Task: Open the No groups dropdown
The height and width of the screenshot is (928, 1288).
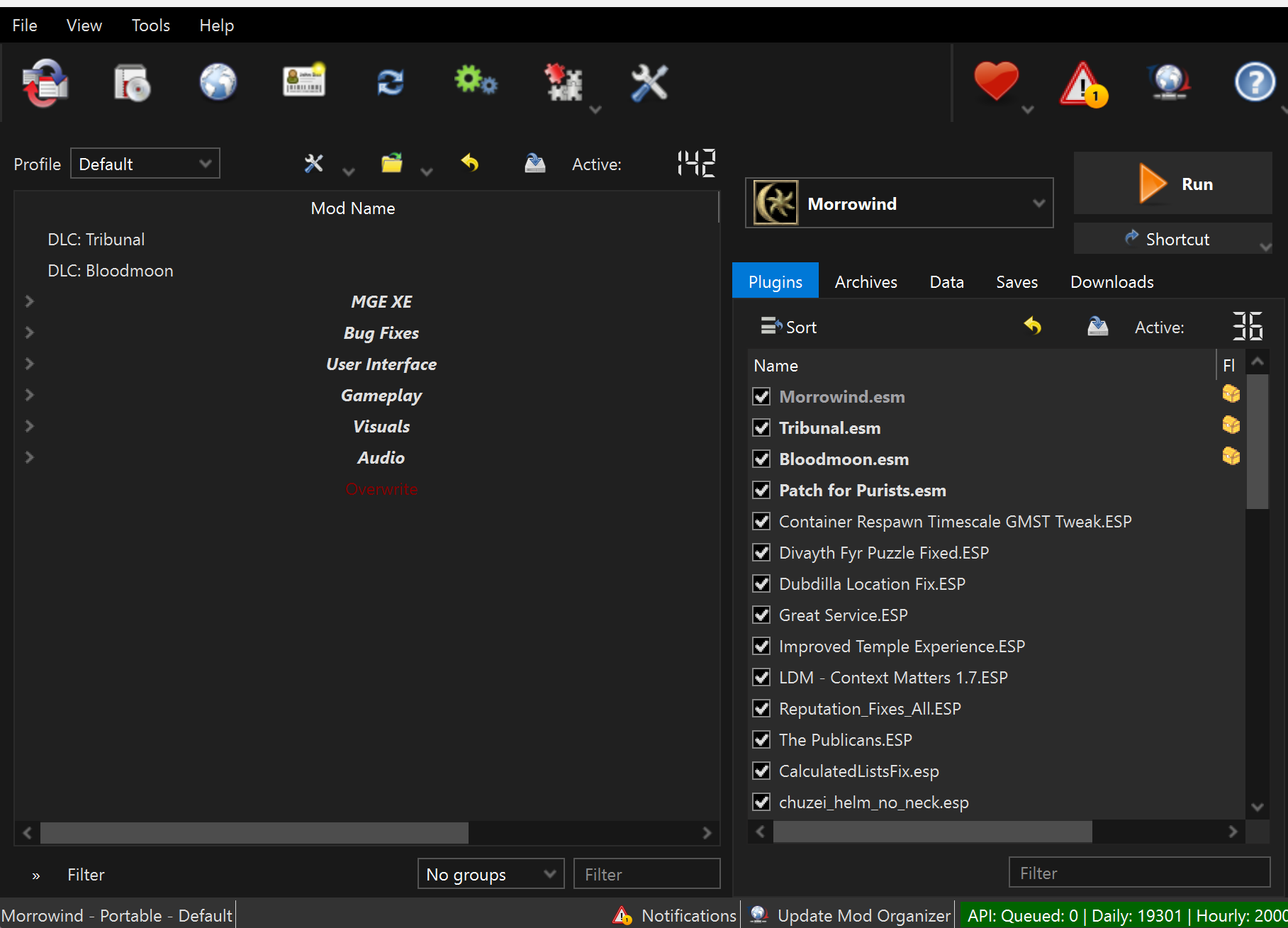Action: 491,874
